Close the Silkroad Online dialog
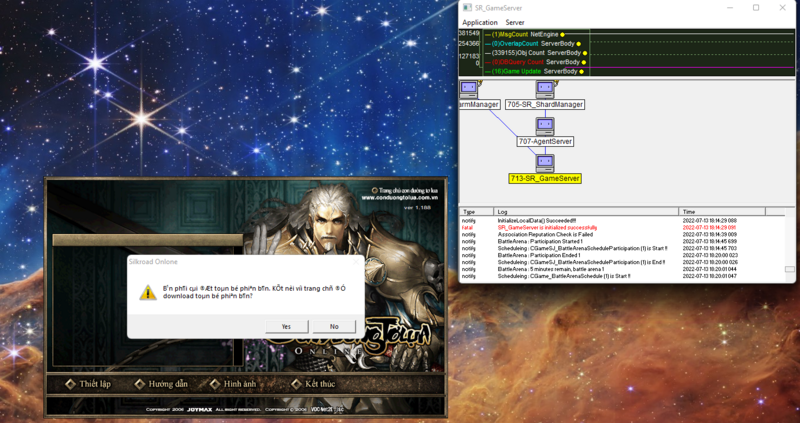The height and width of the screenshot is (423, 800). coord(356,262)
